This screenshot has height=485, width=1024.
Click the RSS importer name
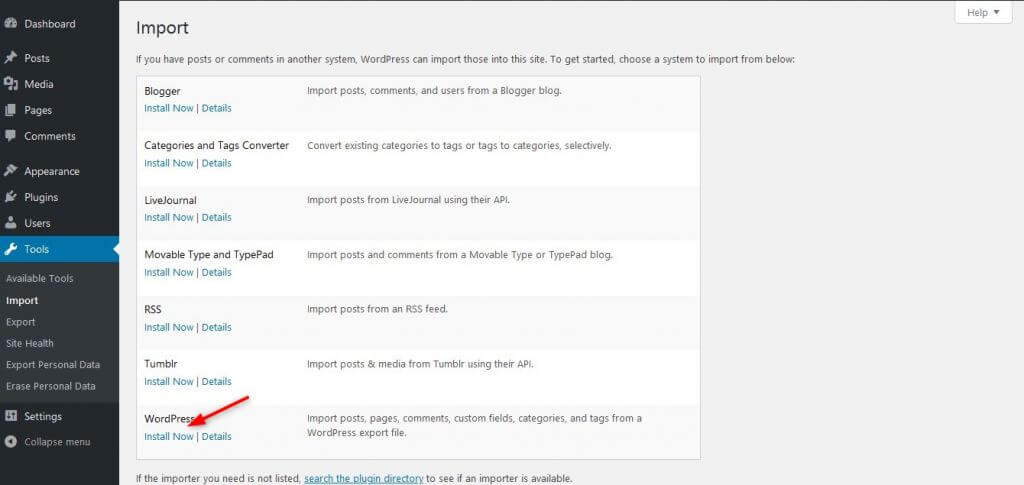[x=153, y=309]
